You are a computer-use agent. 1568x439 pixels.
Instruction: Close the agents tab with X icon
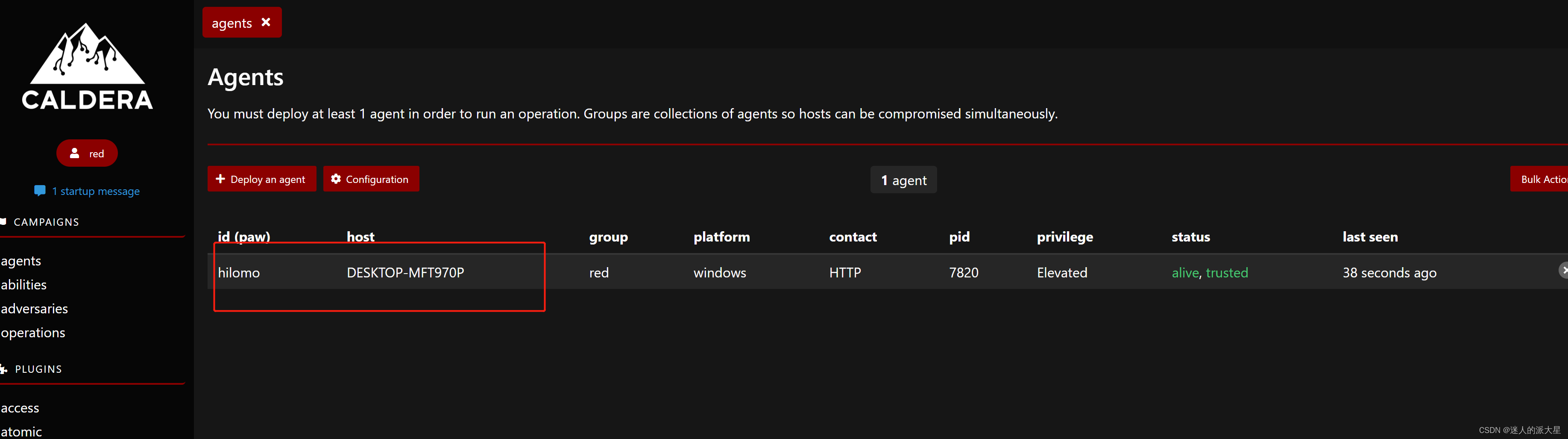pyautogui.click(x=266, y=22)
